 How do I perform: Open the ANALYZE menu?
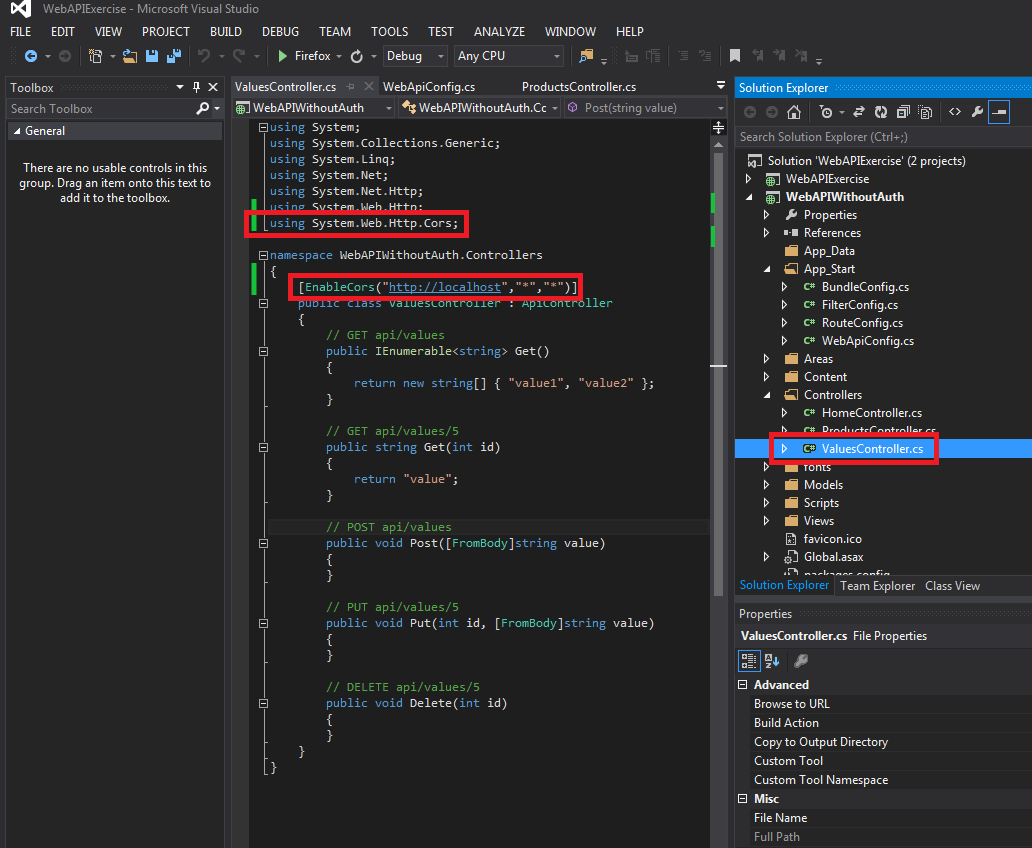(x=500, y=32)
